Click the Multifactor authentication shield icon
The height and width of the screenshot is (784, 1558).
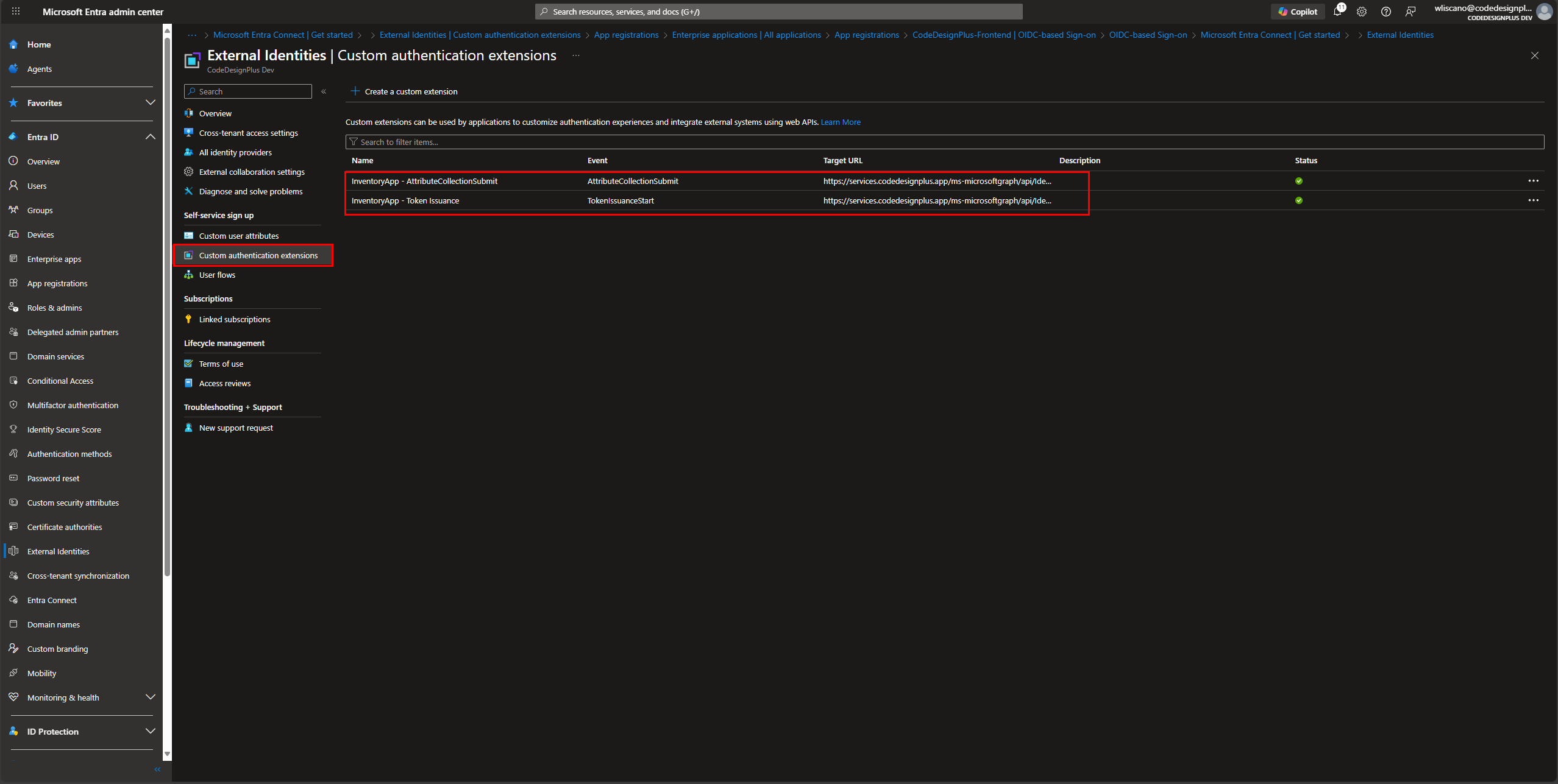click(x=13, y=405)
